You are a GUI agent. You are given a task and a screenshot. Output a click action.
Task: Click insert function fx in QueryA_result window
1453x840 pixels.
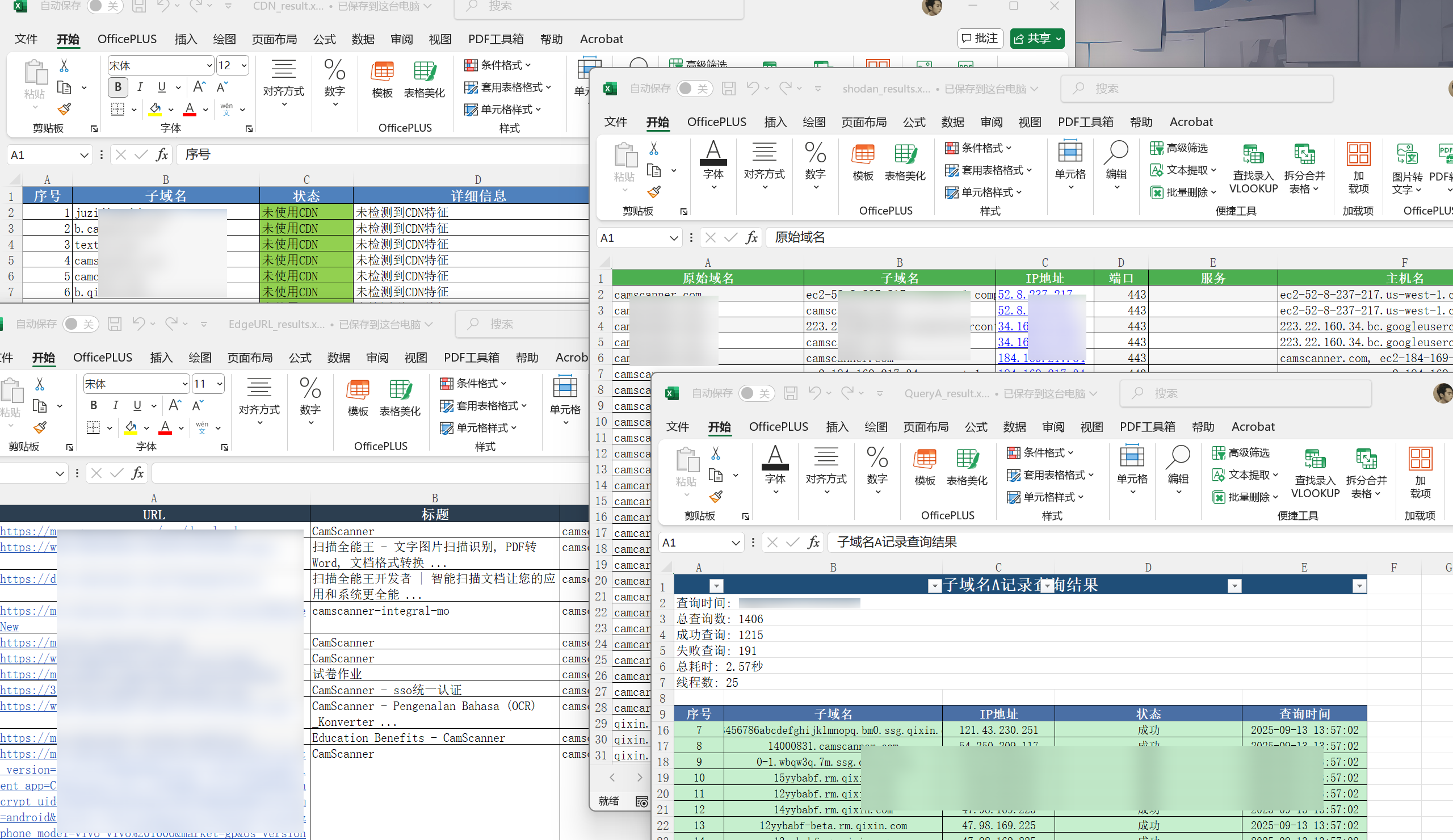coord(813,542)
